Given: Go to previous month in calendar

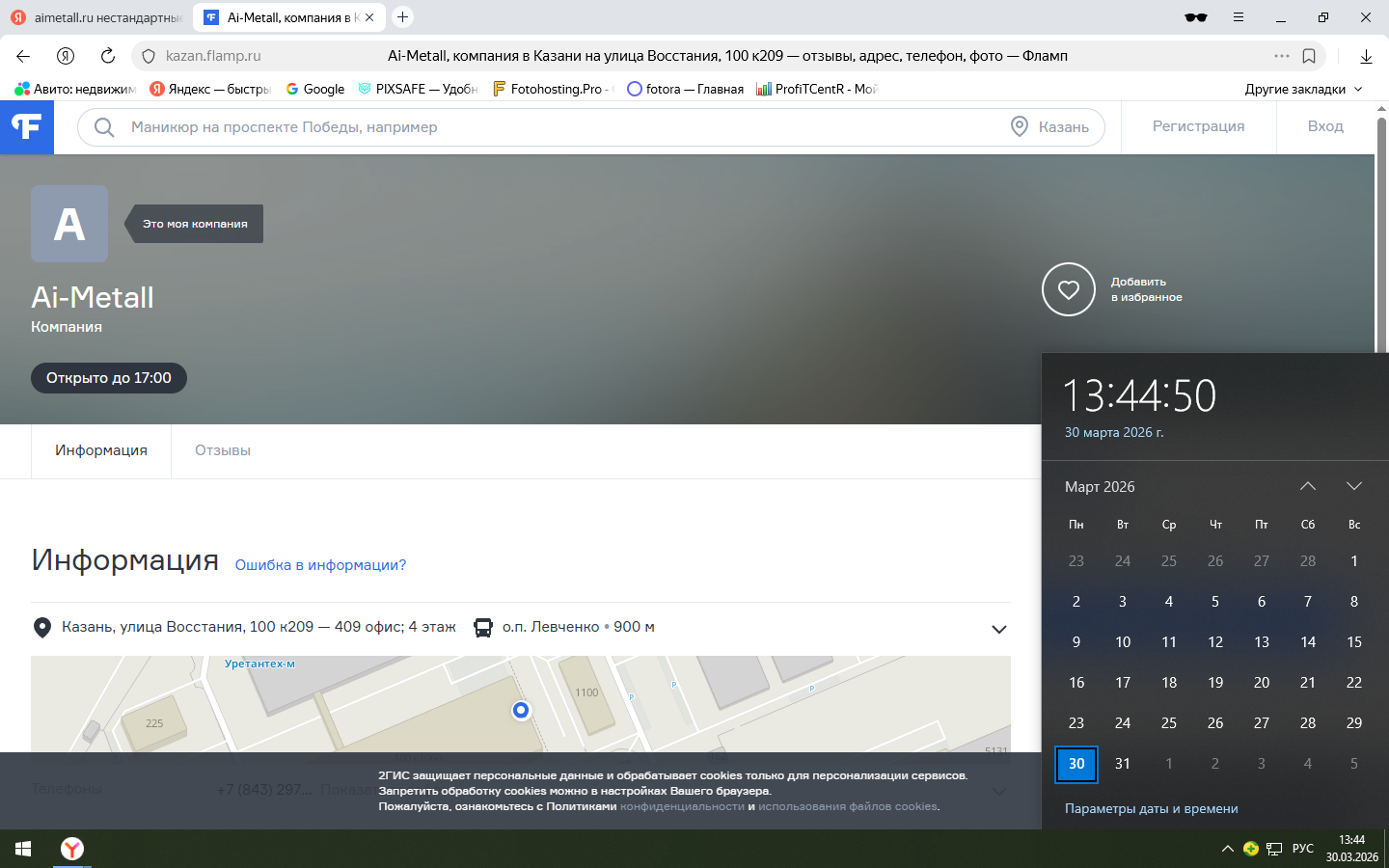Looking at the screenshot, I should pos(1308,486).
